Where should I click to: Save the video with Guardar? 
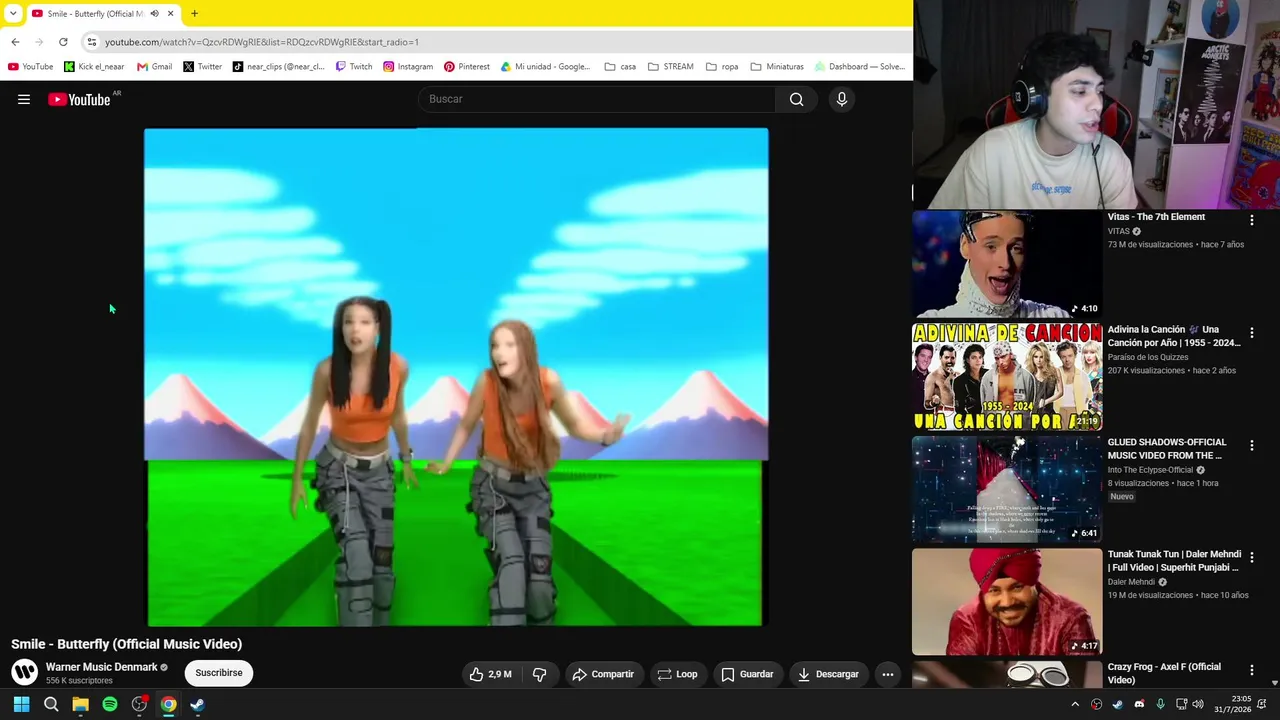[x=747, y=674]
